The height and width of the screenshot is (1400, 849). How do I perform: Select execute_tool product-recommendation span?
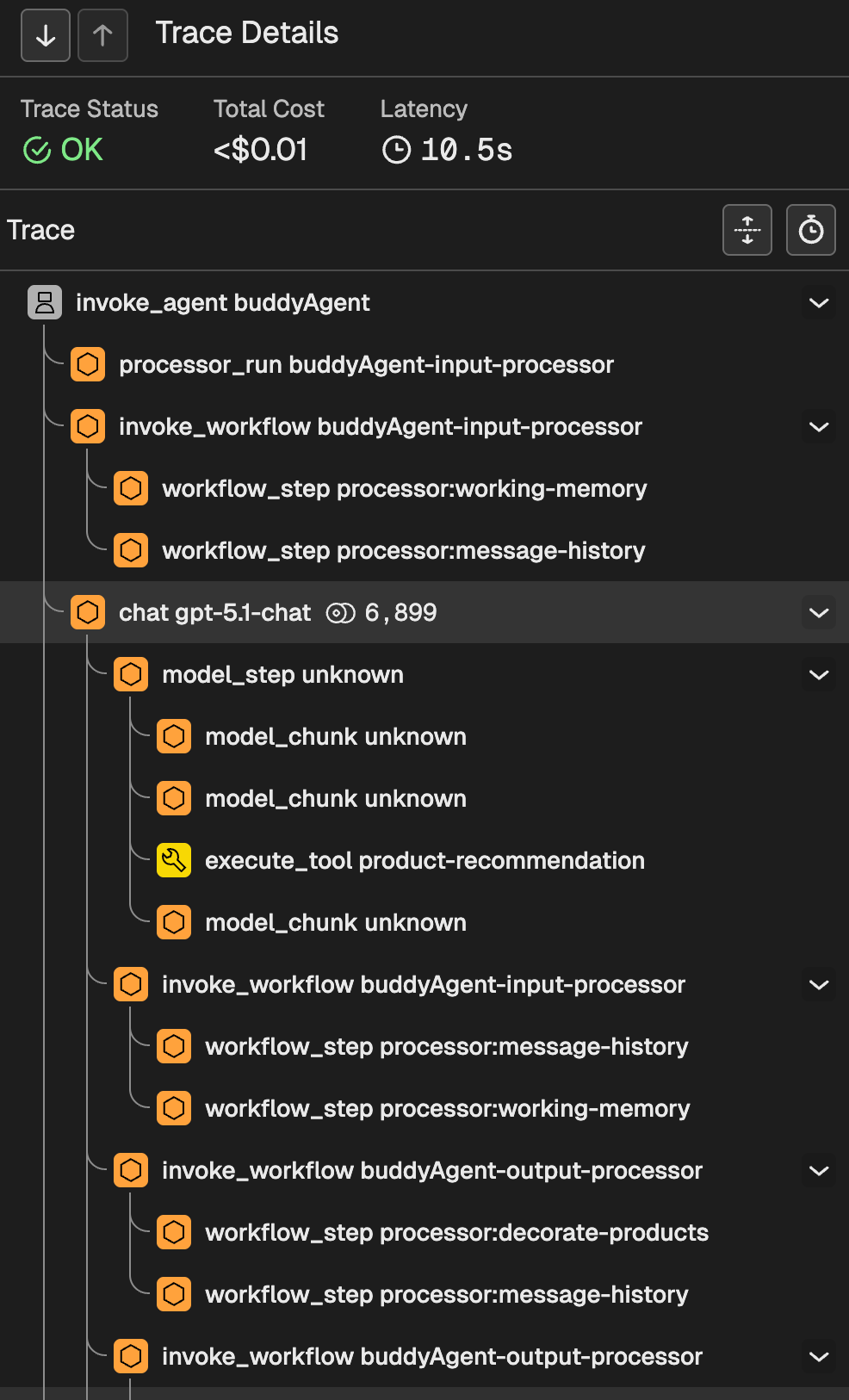424,860
